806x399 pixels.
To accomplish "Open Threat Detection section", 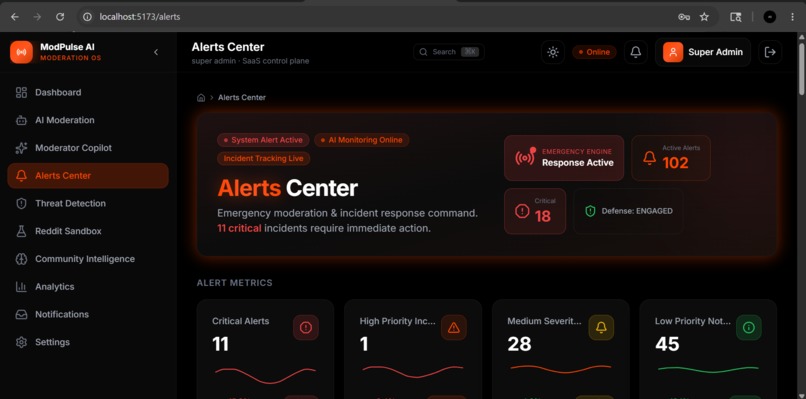I will pos(88,204).
